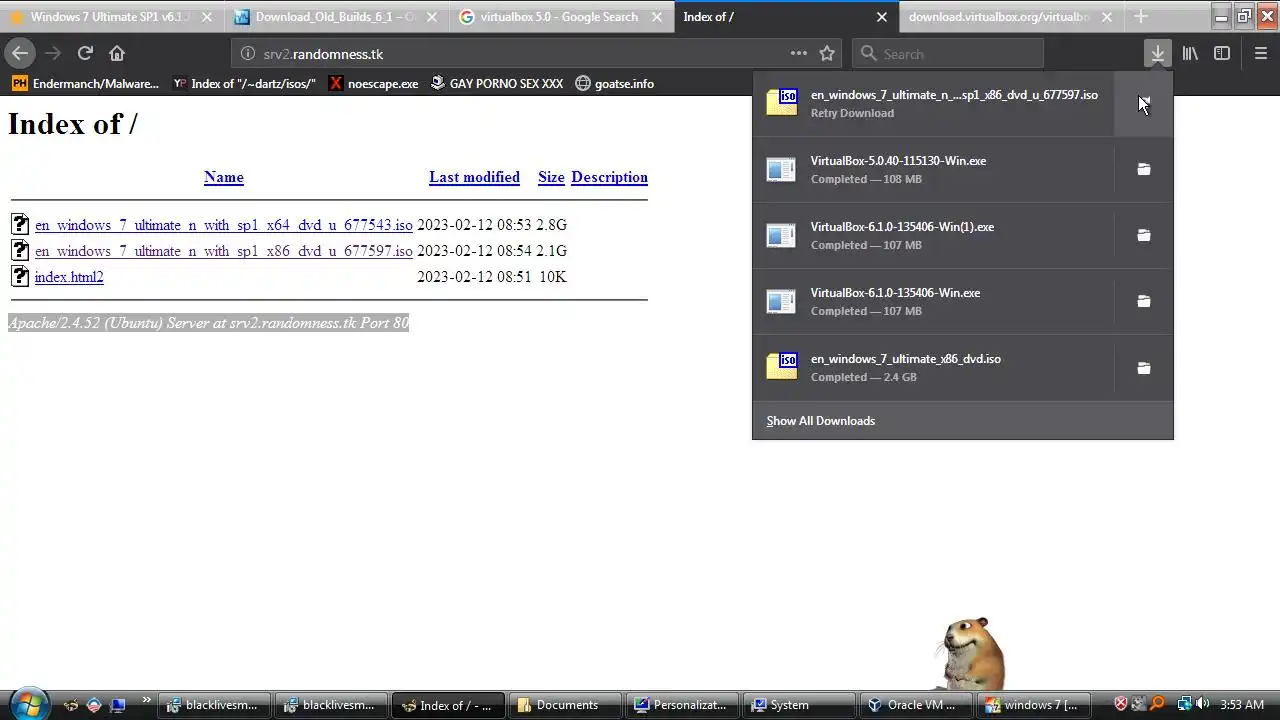Sort the listing by Name

point(224,177)
